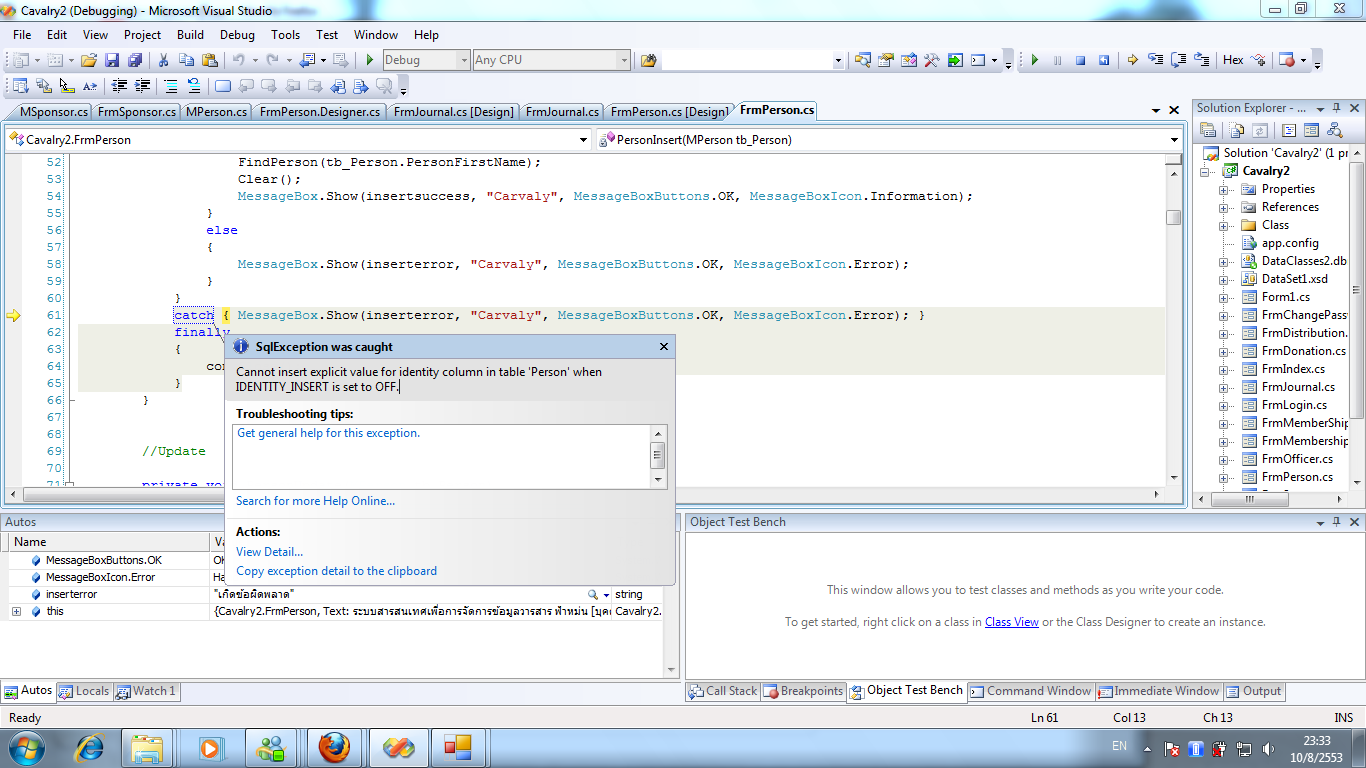The height and width of the screenshot is (768, 1366).
Task: Open the Cavalry2.FrmPerson class dropdown
Action: click(583, 140)
